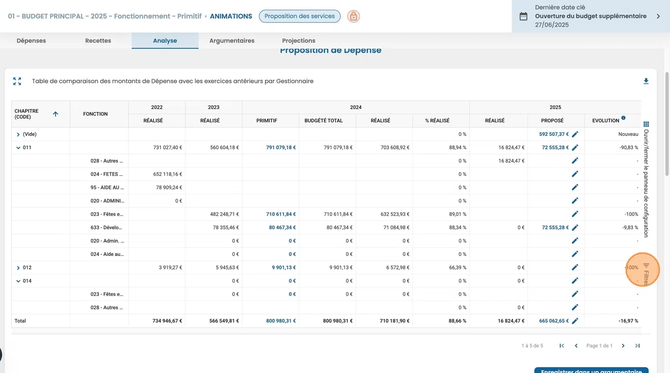The width and height of the screenshot is (670, 373).
Task: Click the page vertical scrollbar
Action: pyautogui.click(x=667, y=124)
